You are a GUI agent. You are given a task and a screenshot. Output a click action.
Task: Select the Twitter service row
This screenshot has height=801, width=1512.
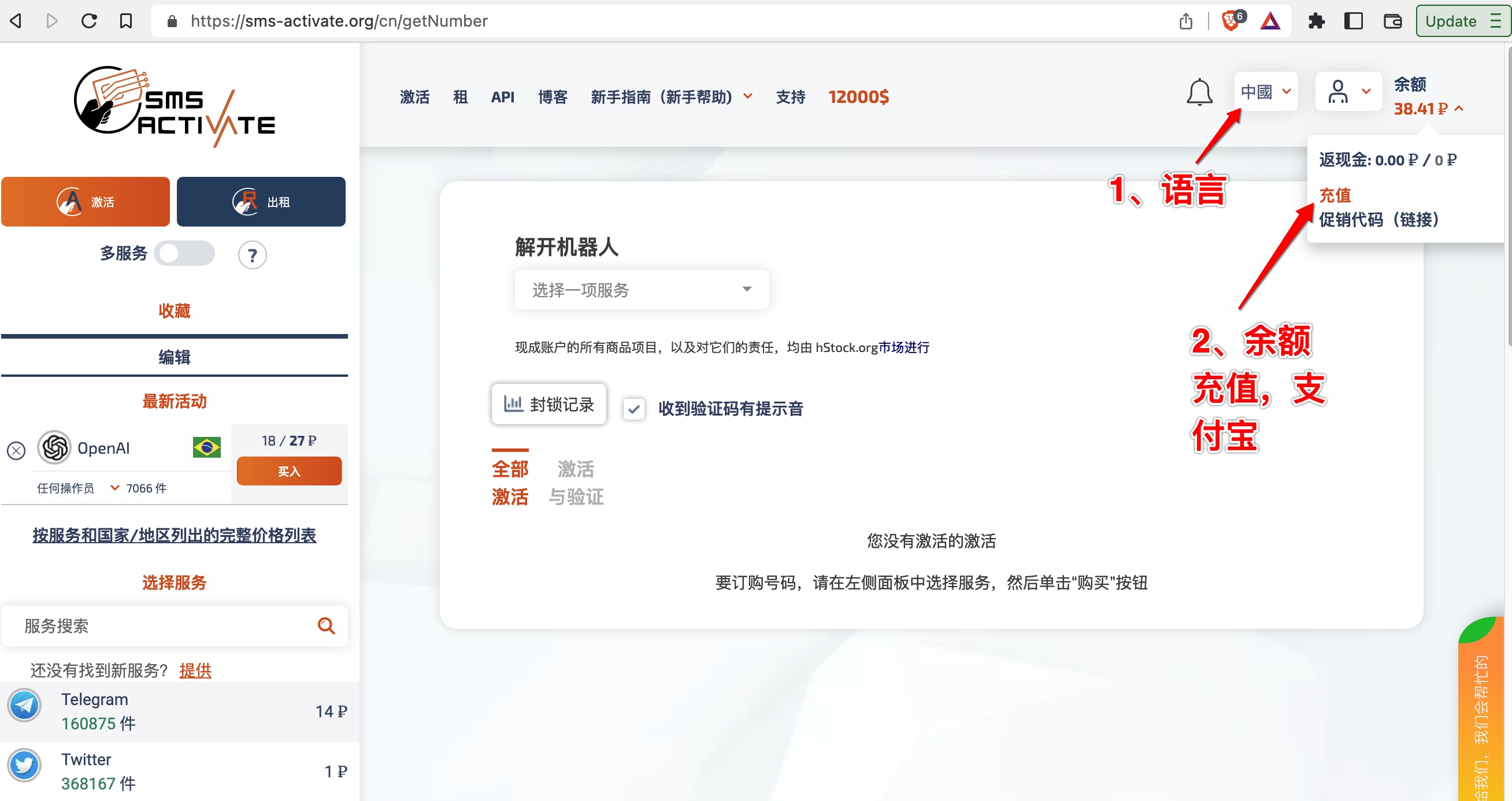[179, 771]
